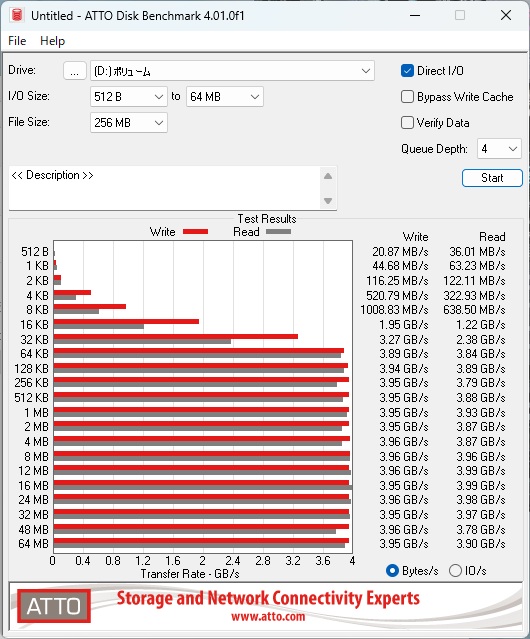530x639 pixels.
Task: Click the "36.01 MB/s" read value
Action: point(477,252)
